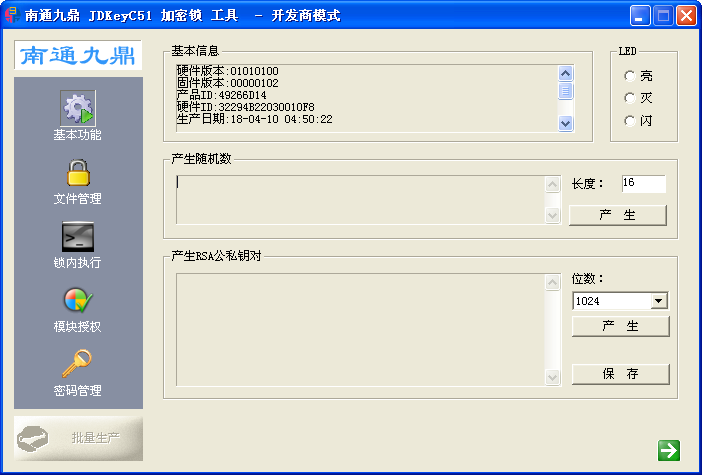Click the 模块授权 label in sidebar
The width and height of the screenshot is (702, 475).
click(x=77, y=326)
